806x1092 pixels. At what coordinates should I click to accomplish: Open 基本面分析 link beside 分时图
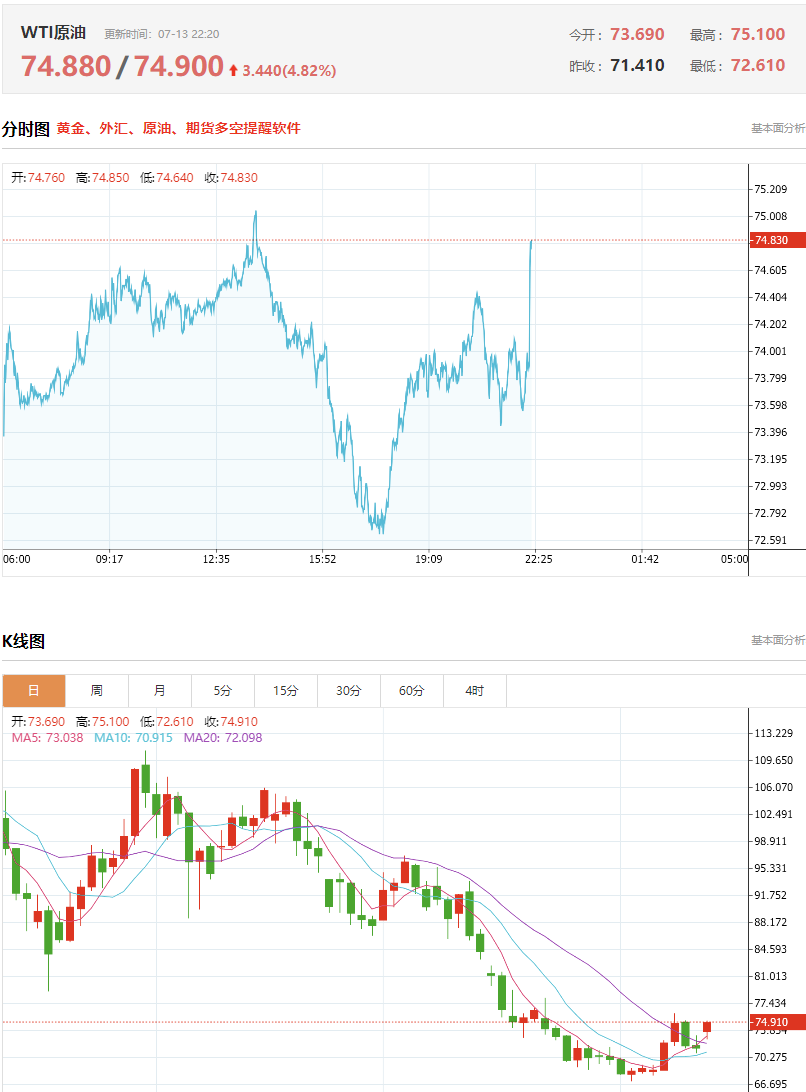pos(778,128)
